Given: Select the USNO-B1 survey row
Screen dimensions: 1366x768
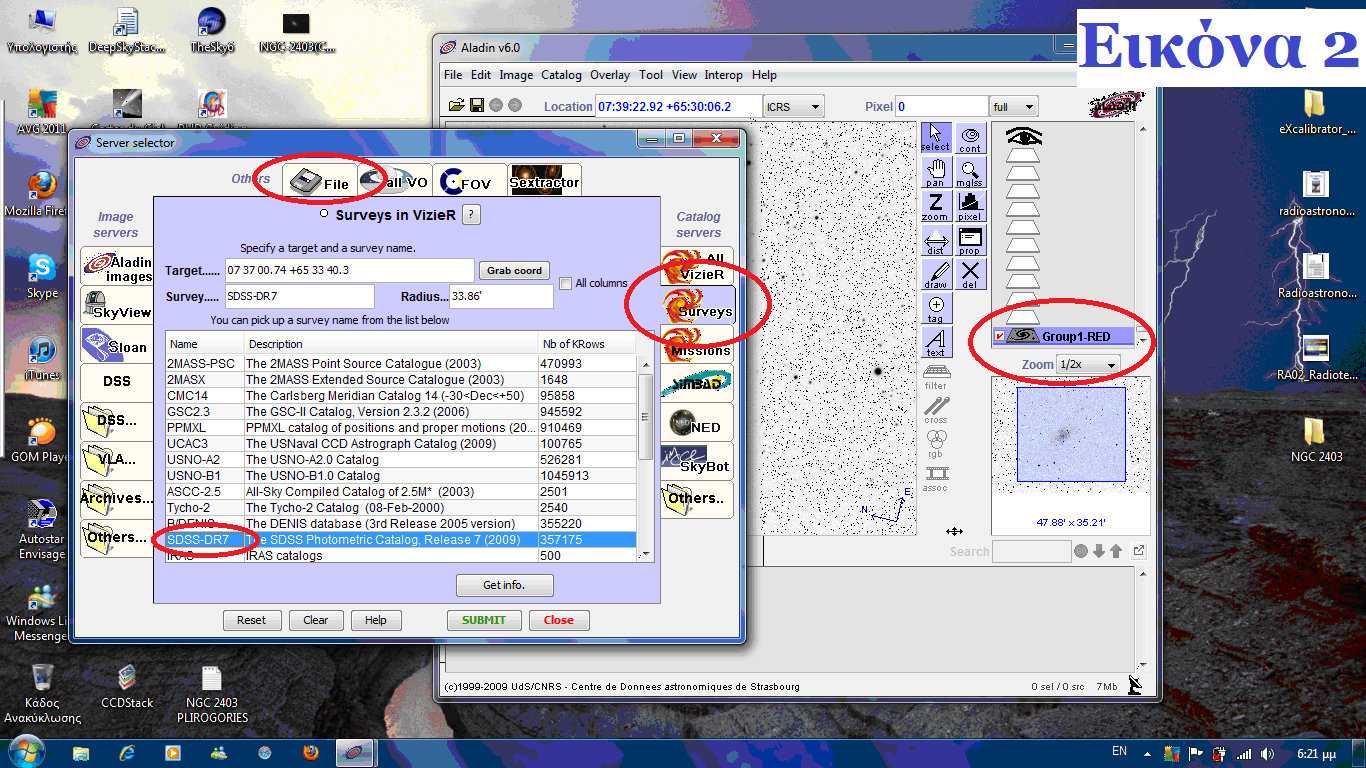Looking at the screenshot, I should 401,476.
